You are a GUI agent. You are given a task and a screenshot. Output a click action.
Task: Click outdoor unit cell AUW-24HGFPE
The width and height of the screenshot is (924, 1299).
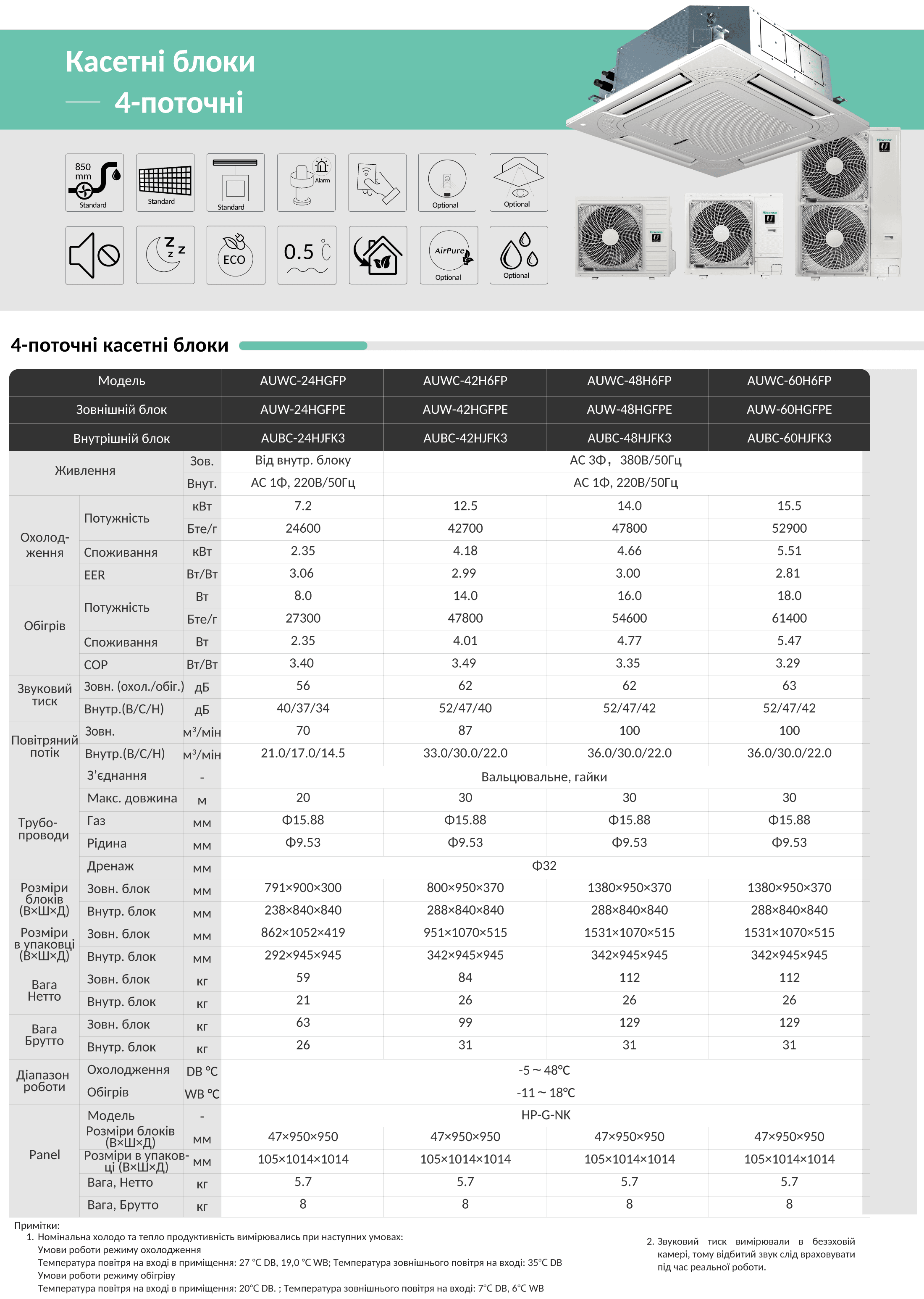(x=303, y=410)
